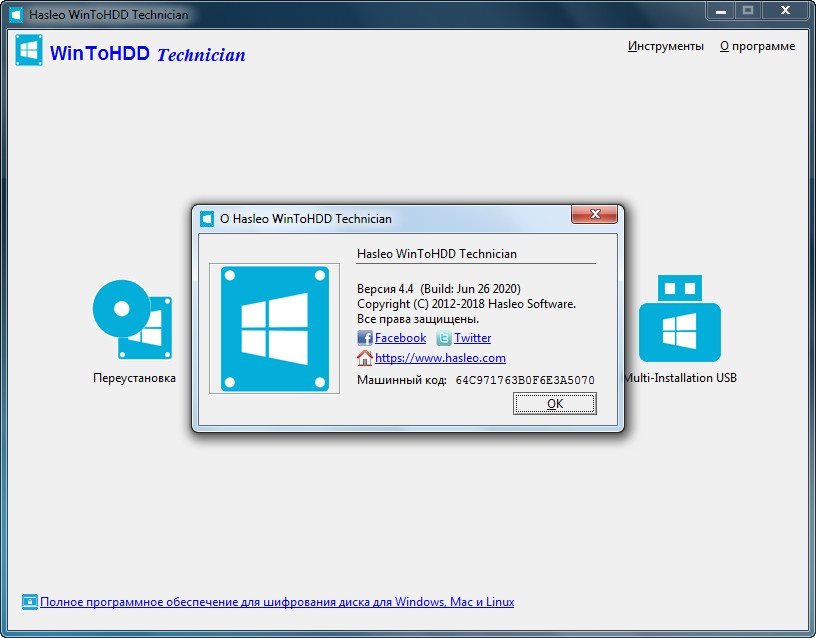
Task: Open the disk encryption software link
Action: (277, 602)
